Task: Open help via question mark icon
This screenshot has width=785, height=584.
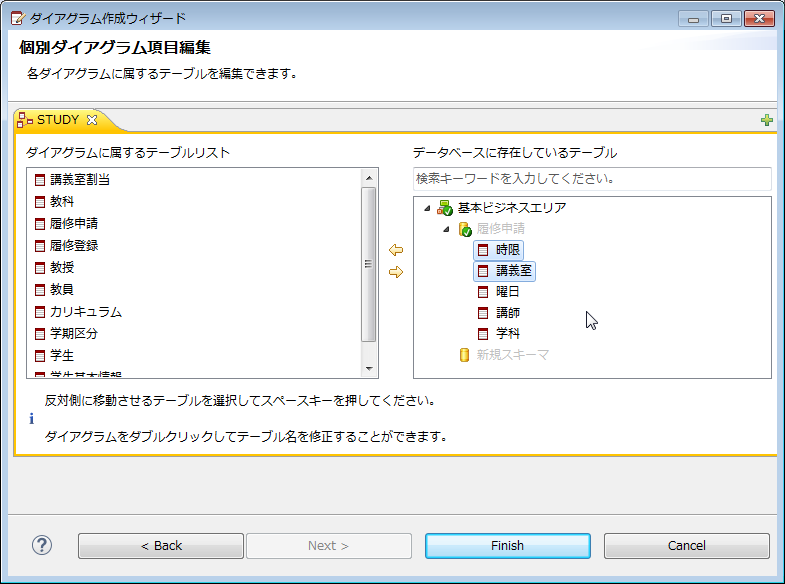Action: point(42,545)
